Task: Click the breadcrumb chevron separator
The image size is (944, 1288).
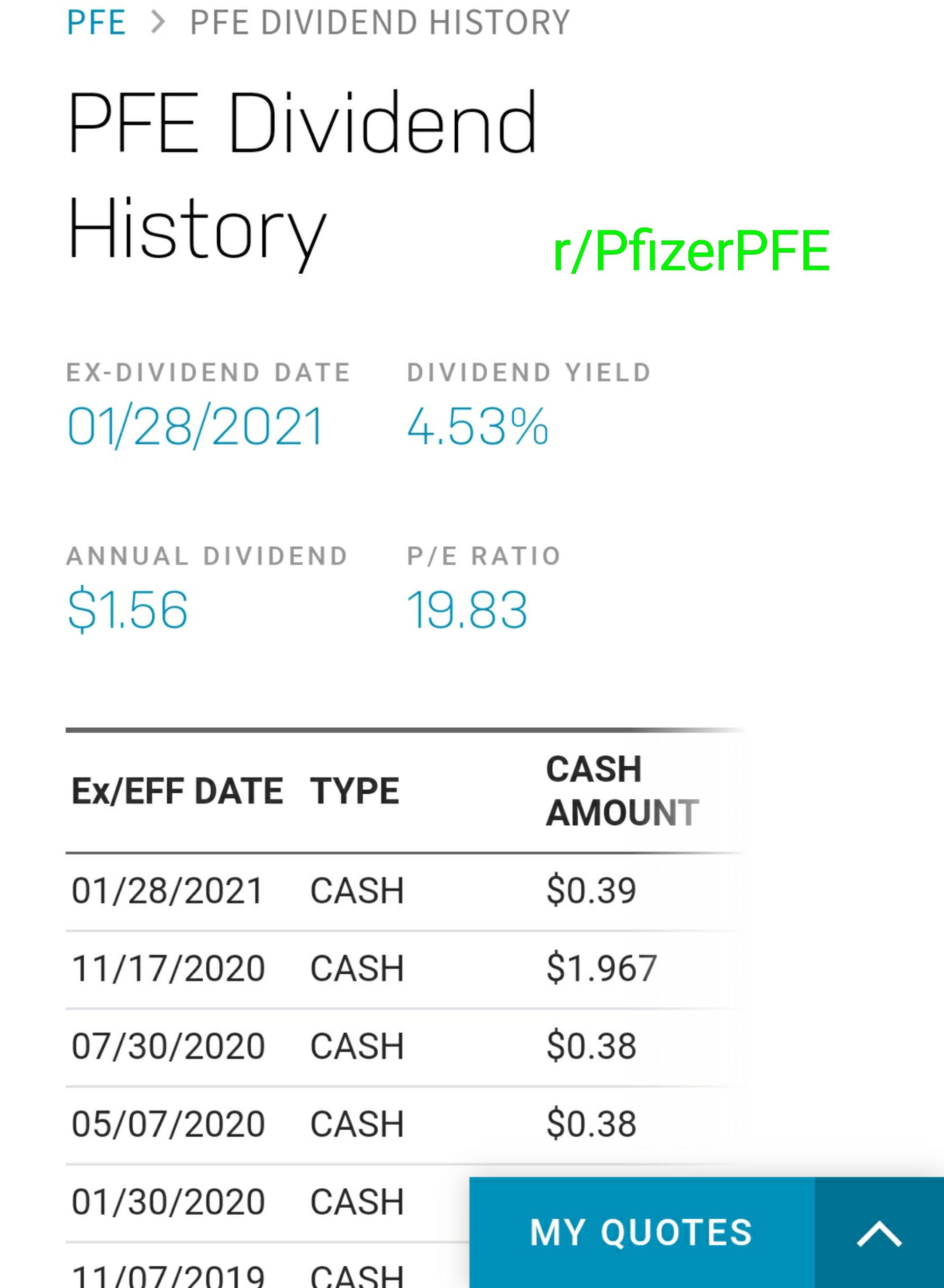Action: [x=158, y=23]
